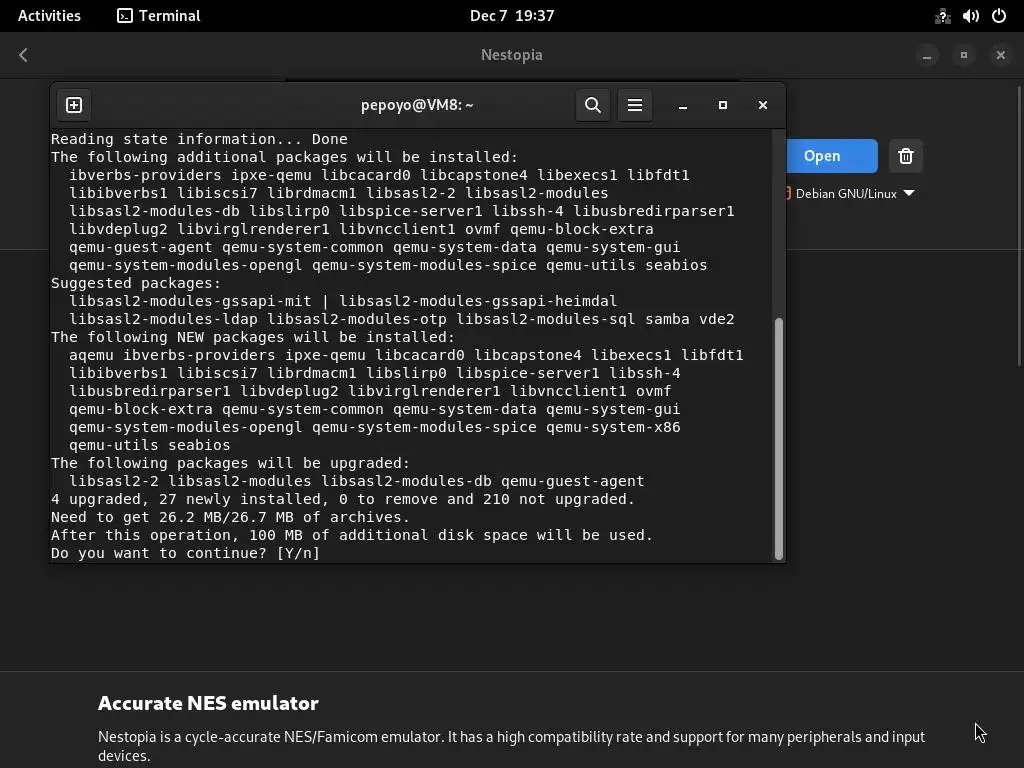Maximize the Nestopia Software window
This screenshot has height=768, width=1024.
tap(964, 55)
